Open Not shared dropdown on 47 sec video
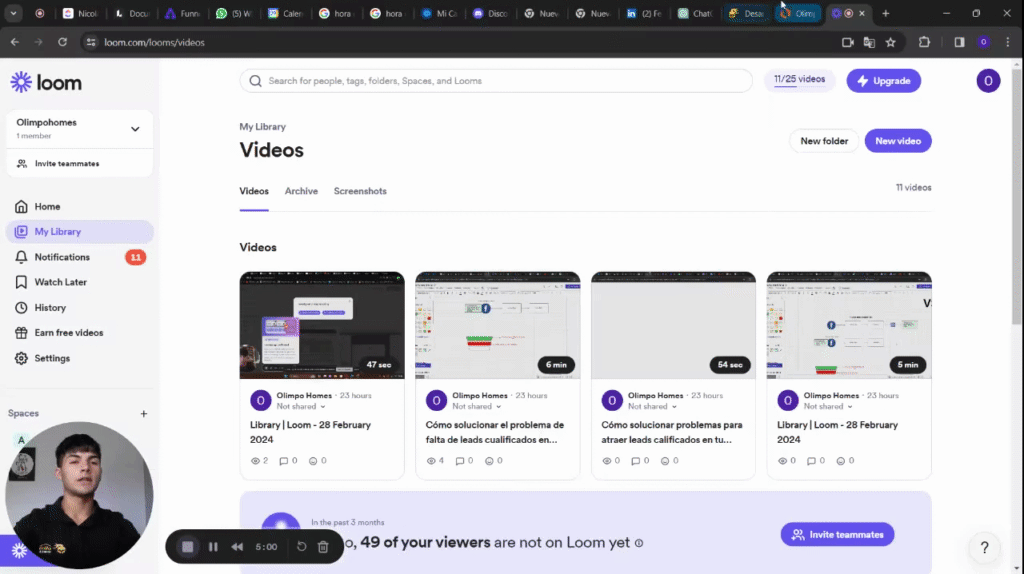 point(301,406)
